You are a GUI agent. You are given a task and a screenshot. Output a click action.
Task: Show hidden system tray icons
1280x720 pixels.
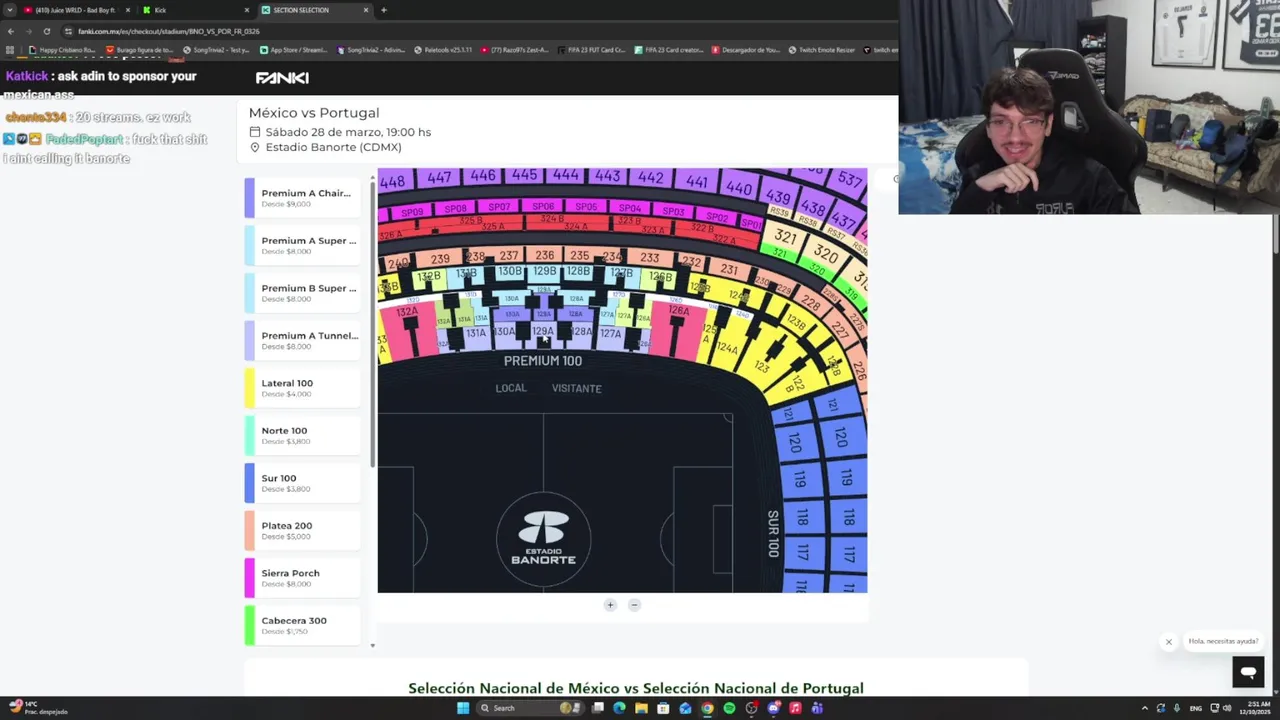[1144, 708]
